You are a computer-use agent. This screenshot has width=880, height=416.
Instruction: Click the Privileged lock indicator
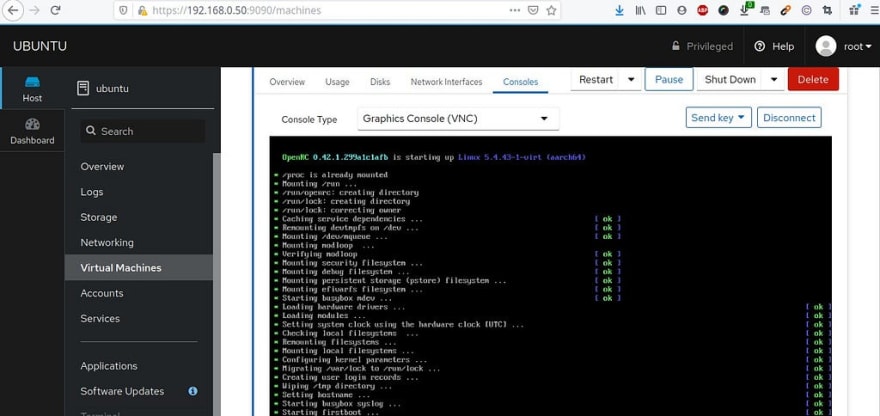(702, 47)
